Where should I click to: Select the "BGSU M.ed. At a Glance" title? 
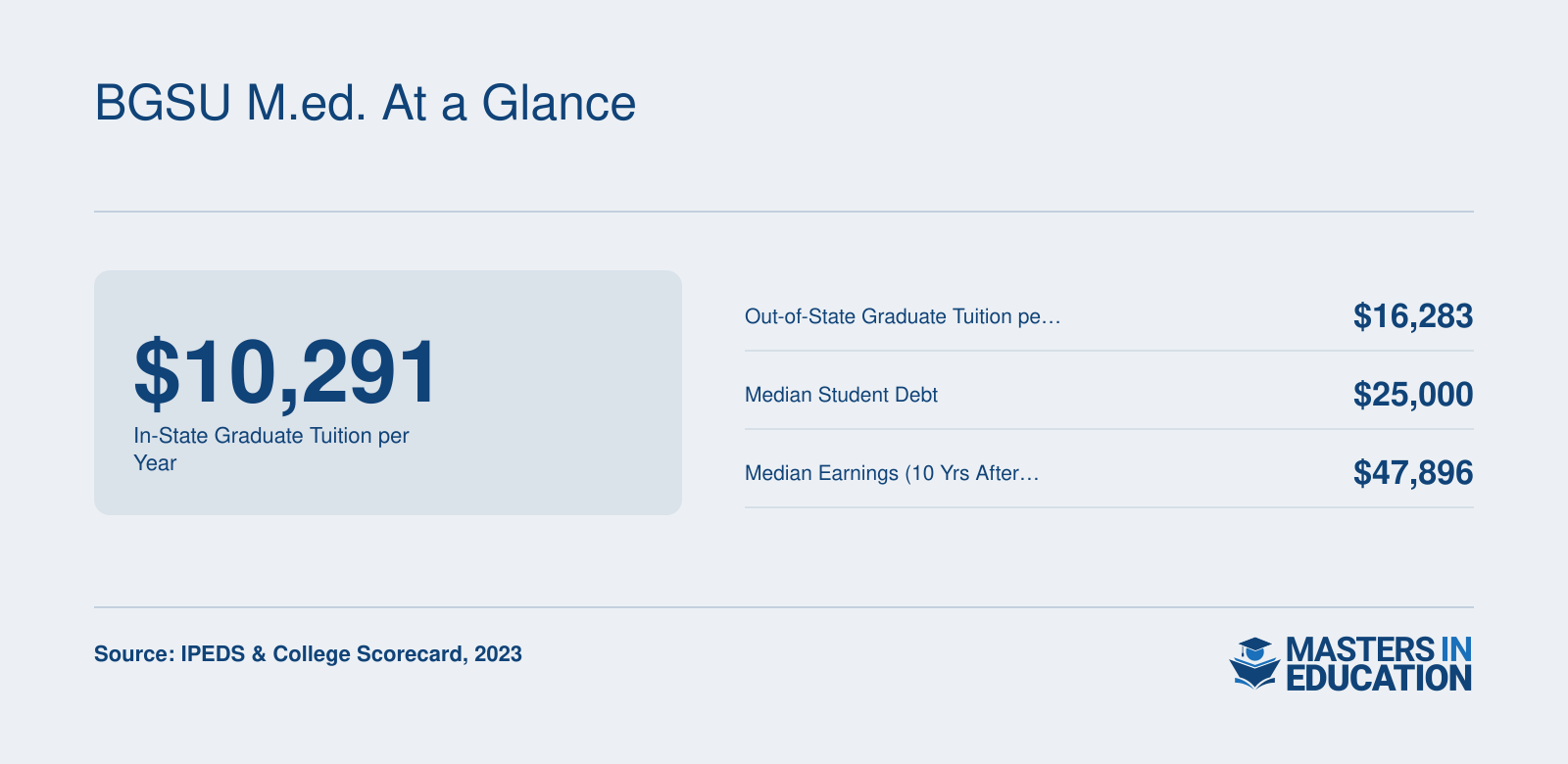[x=365, y=103]
